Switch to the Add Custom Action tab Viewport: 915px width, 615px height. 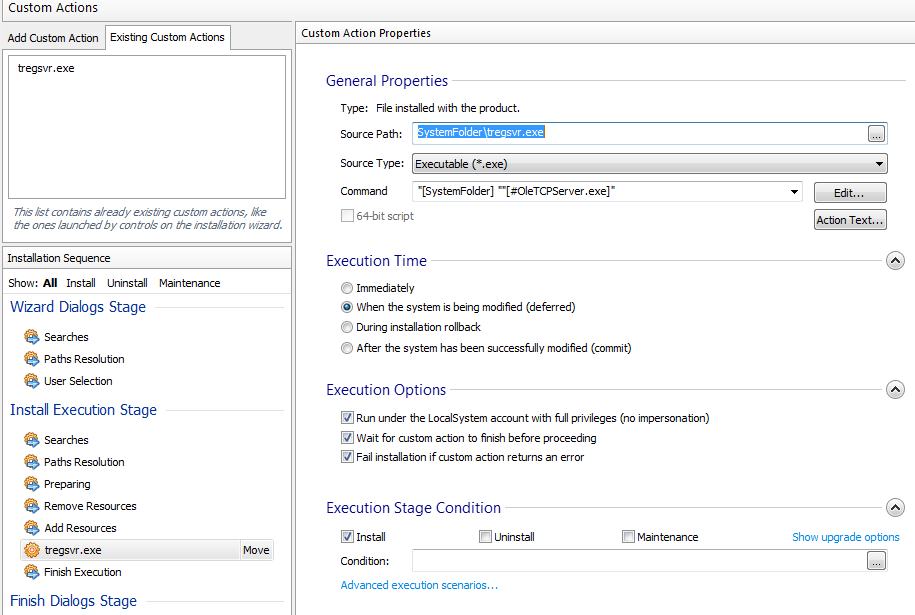coord(53,38)
